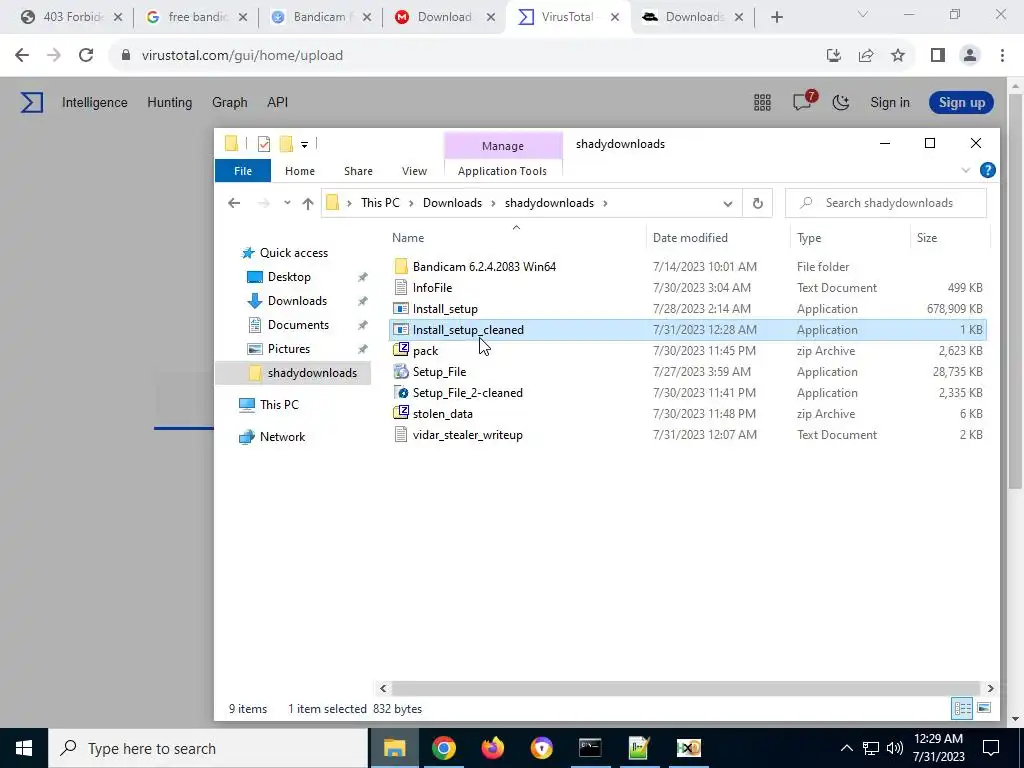This screenshot has width=1024, height=768.
Task: Click the Windows search box
Action: click(208, 748)
